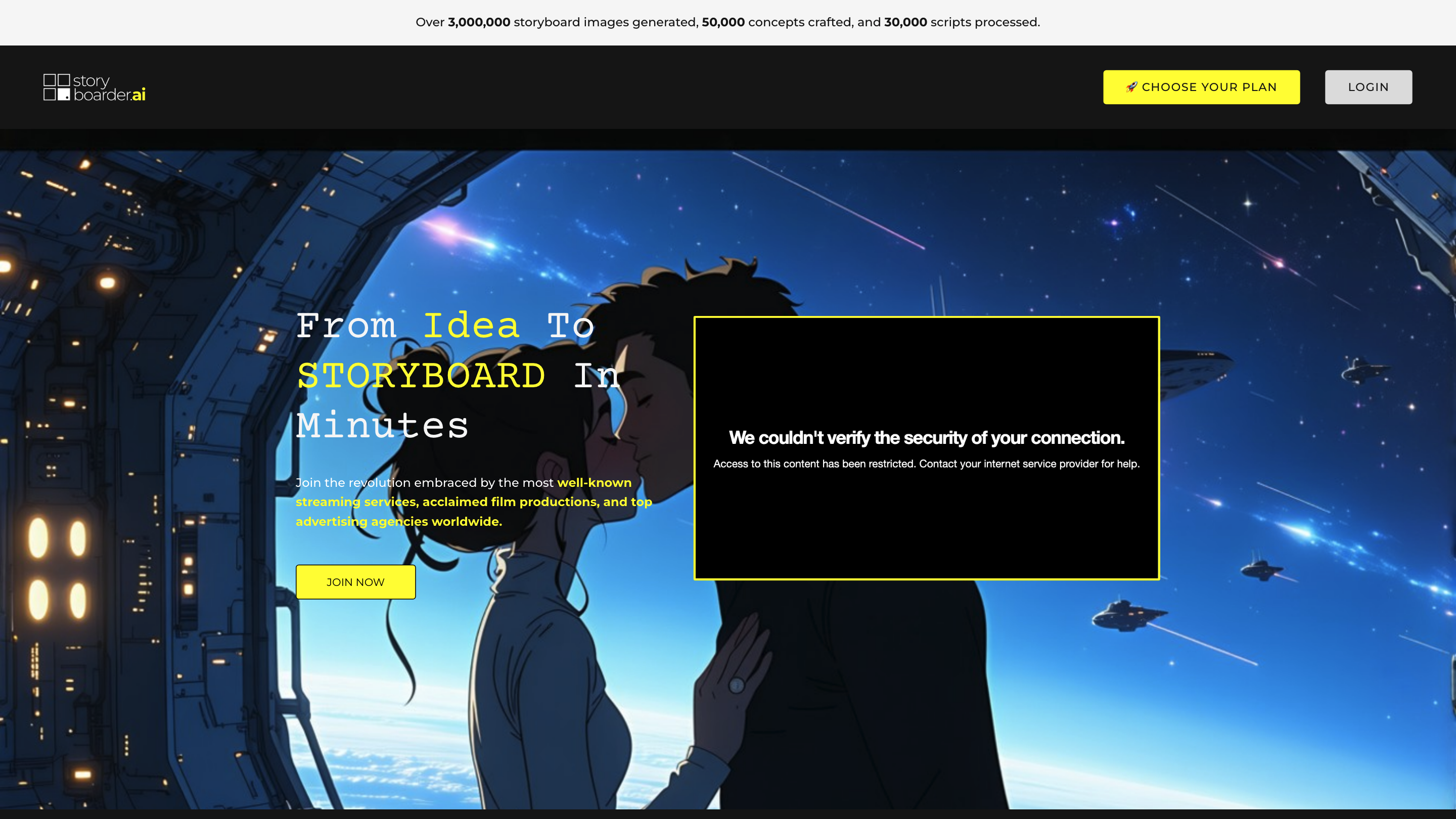Image resolution: width=1456 pixels, height=819 pixels.
Task: Click the '3,000,000' statistic in top banner
Action: point(479,22)
